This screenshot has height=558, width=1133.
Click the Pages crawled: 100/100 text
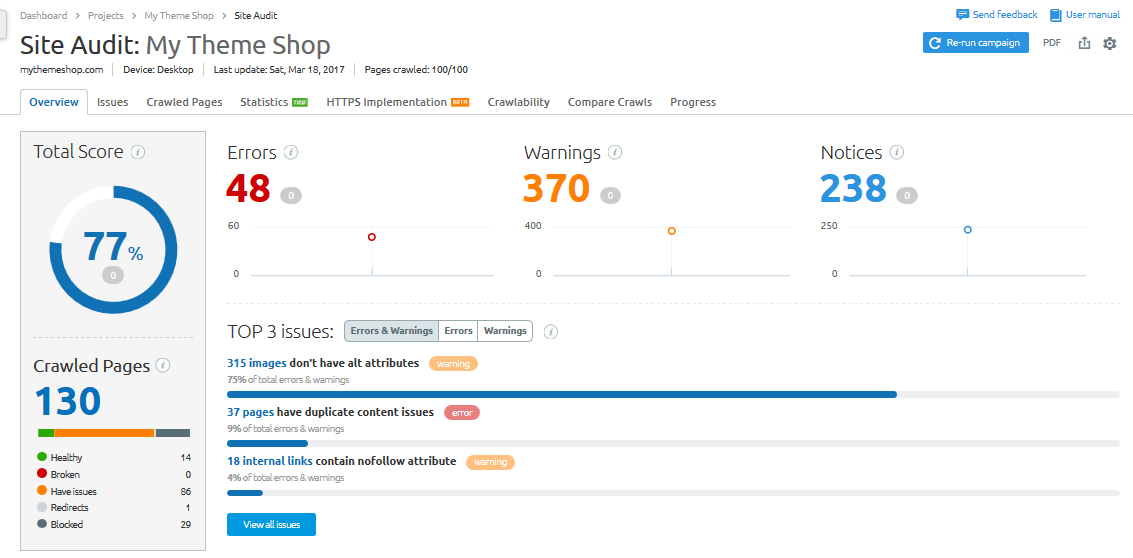[416, 70]
